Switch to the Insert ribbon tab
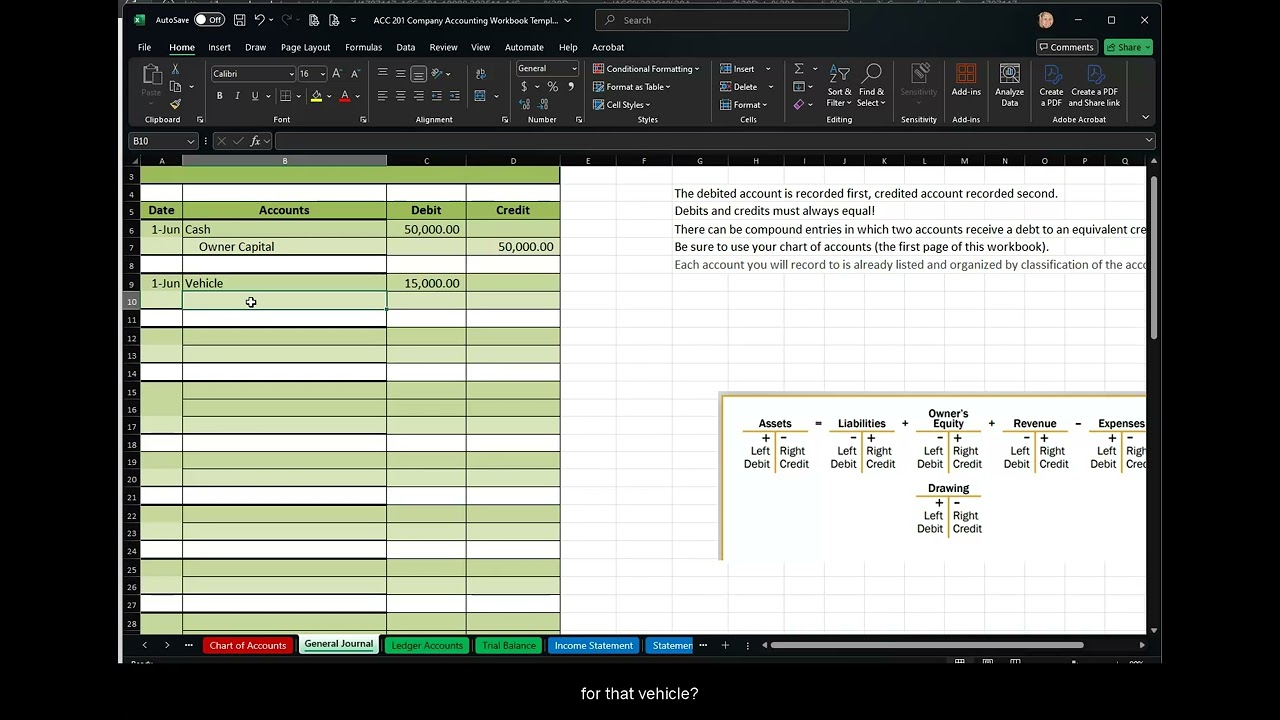The image size is (1280, 720). click(219, 47)
